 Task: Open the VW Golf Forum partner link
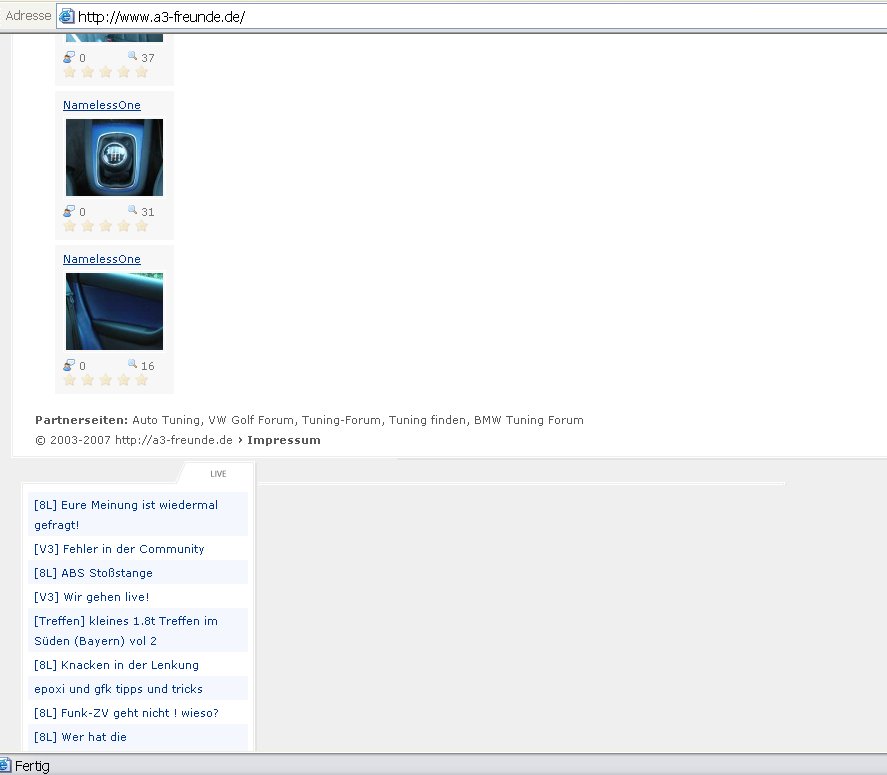pos(251,420)
